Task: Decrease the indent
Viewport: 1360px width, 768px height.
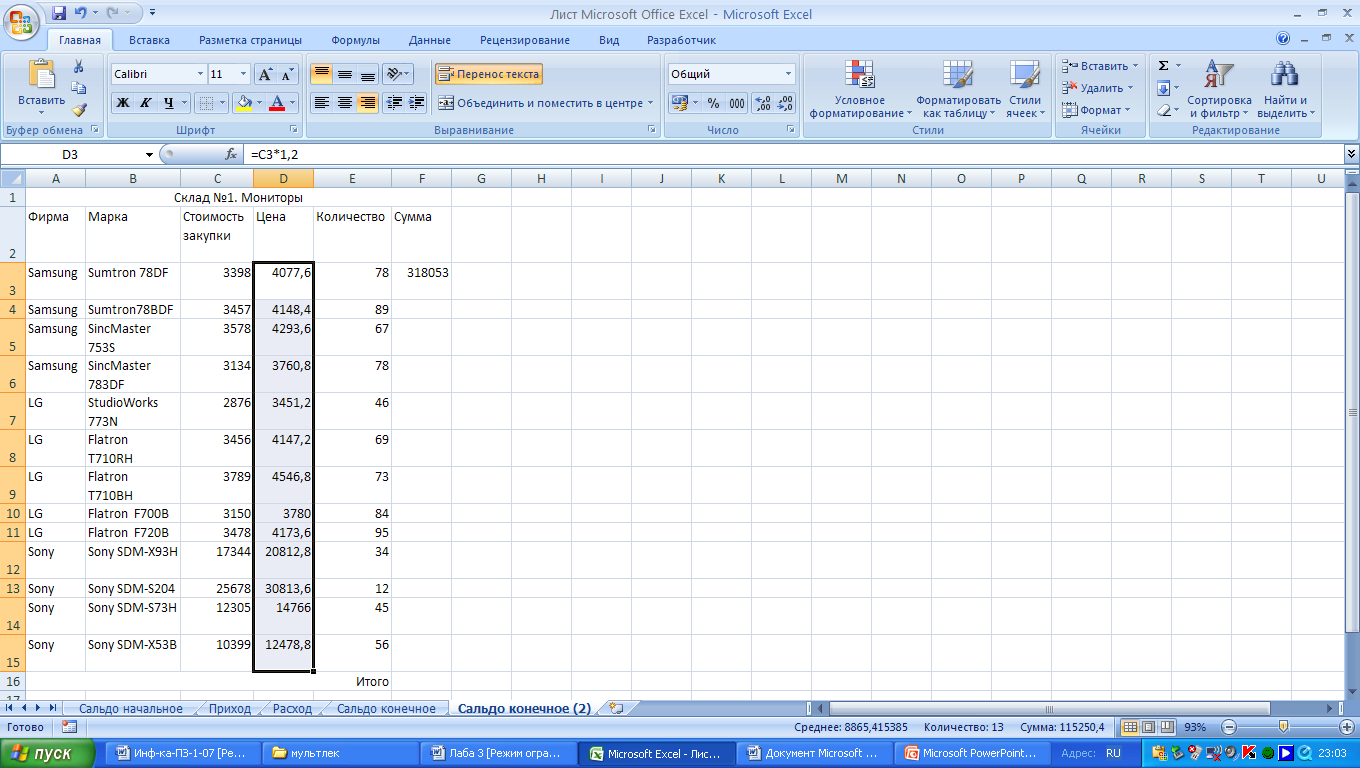Action: (x=394, y=103)
